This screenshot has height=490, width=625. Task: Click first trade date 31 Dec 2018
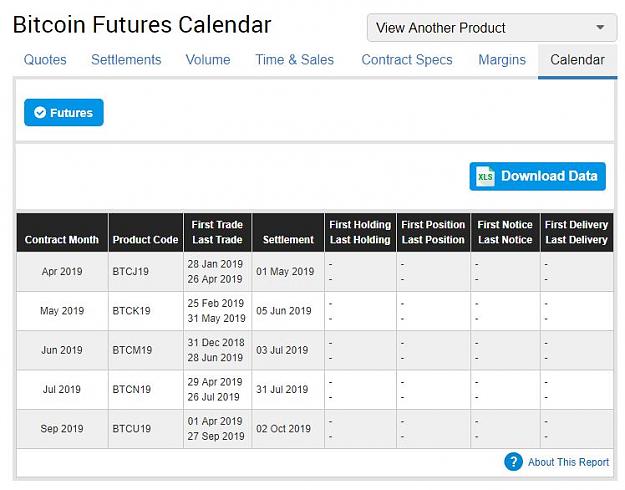(216, 342)
